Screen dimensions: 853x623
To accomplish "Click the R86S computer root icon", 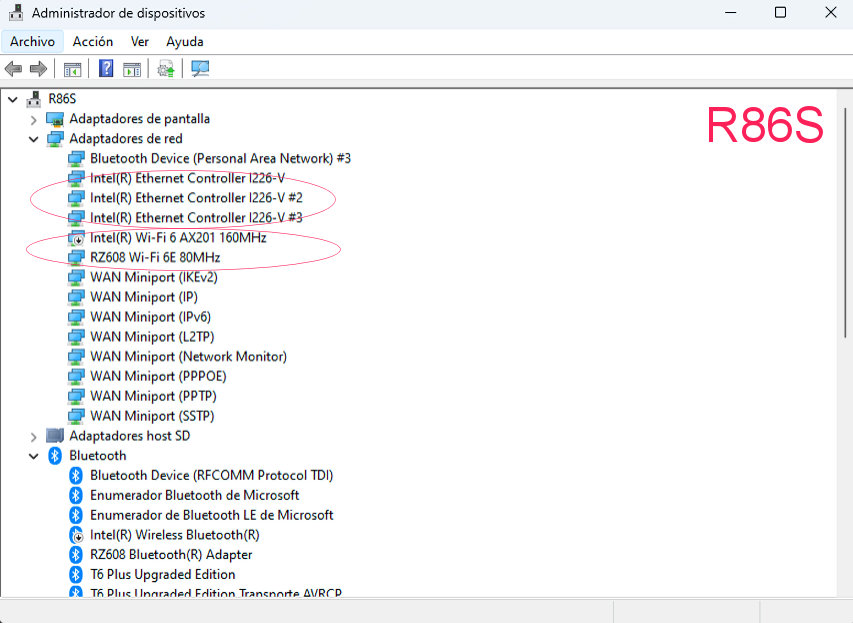I will pyautogui.click(x=34, y=99).
